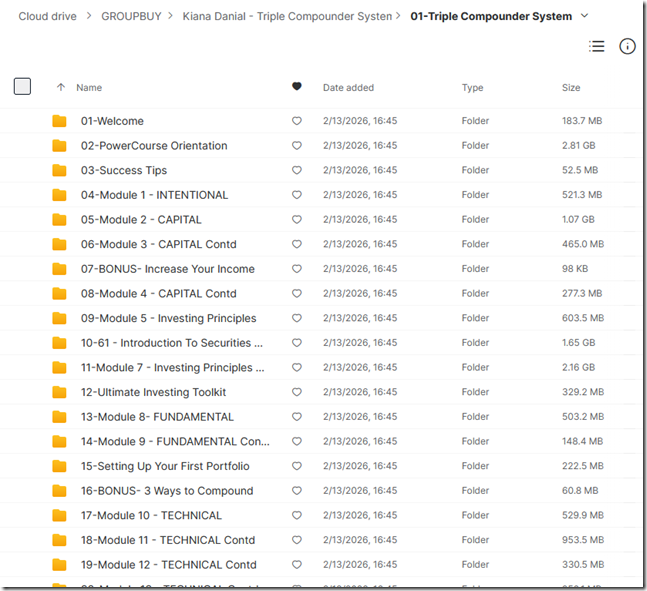Screen dimensions: 647x591
Task: Click the folder icon for 01-Welcome
Action: pos(60,121)
